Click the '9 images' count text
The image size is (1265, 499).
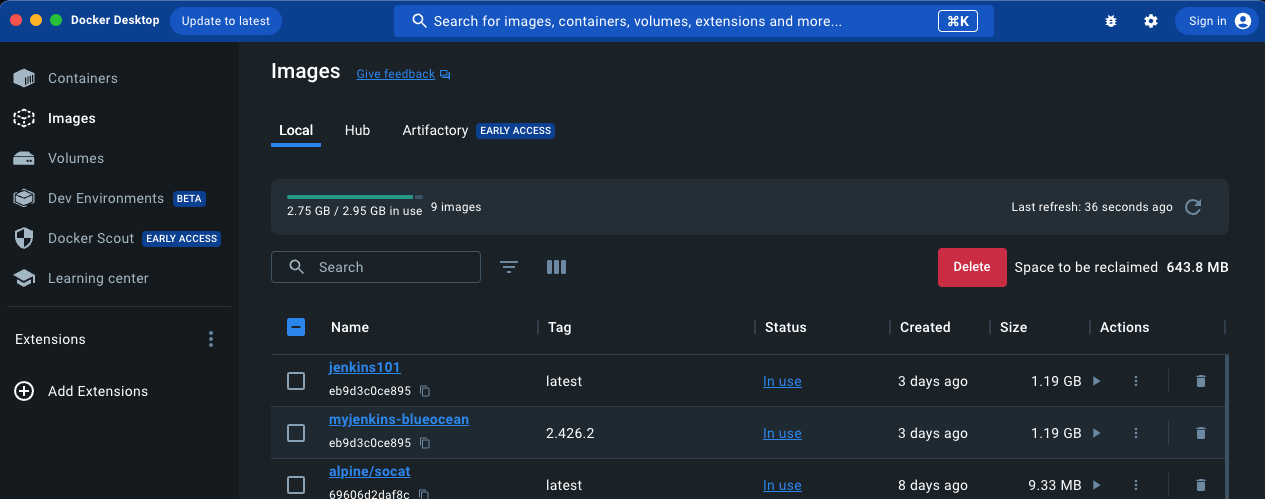tap(456, 207)
